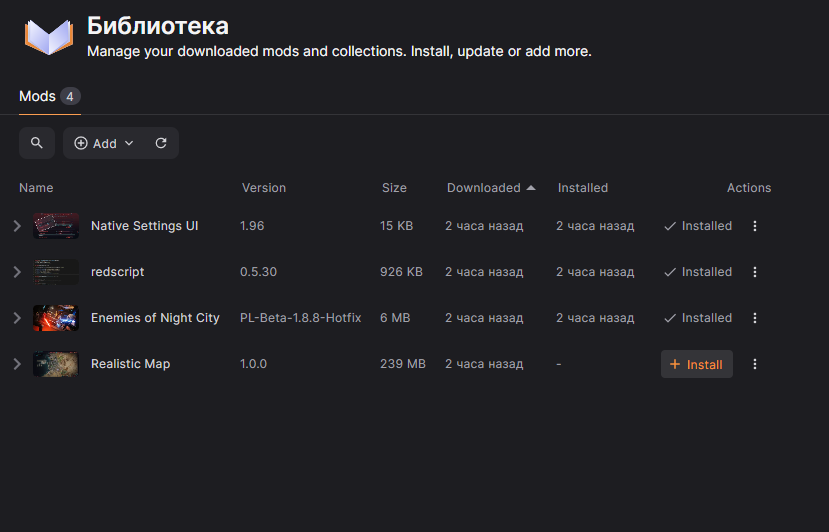Screen dimensions: 829x532
Task: Expand the Native Settings UI row
Action: pos(17,226)
